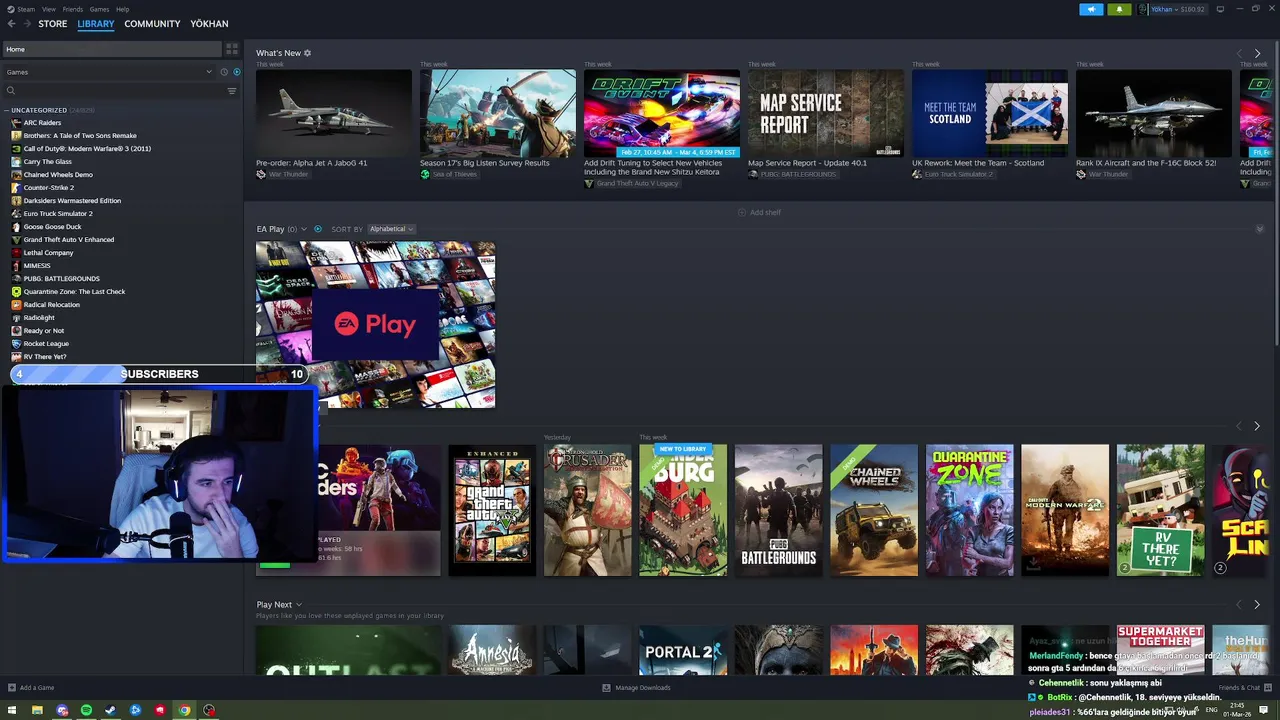Image resolution: width=1280 pixels, height=720 pixels.
Task: Select Rocket League in game list
Action: (x=46, y=344)
